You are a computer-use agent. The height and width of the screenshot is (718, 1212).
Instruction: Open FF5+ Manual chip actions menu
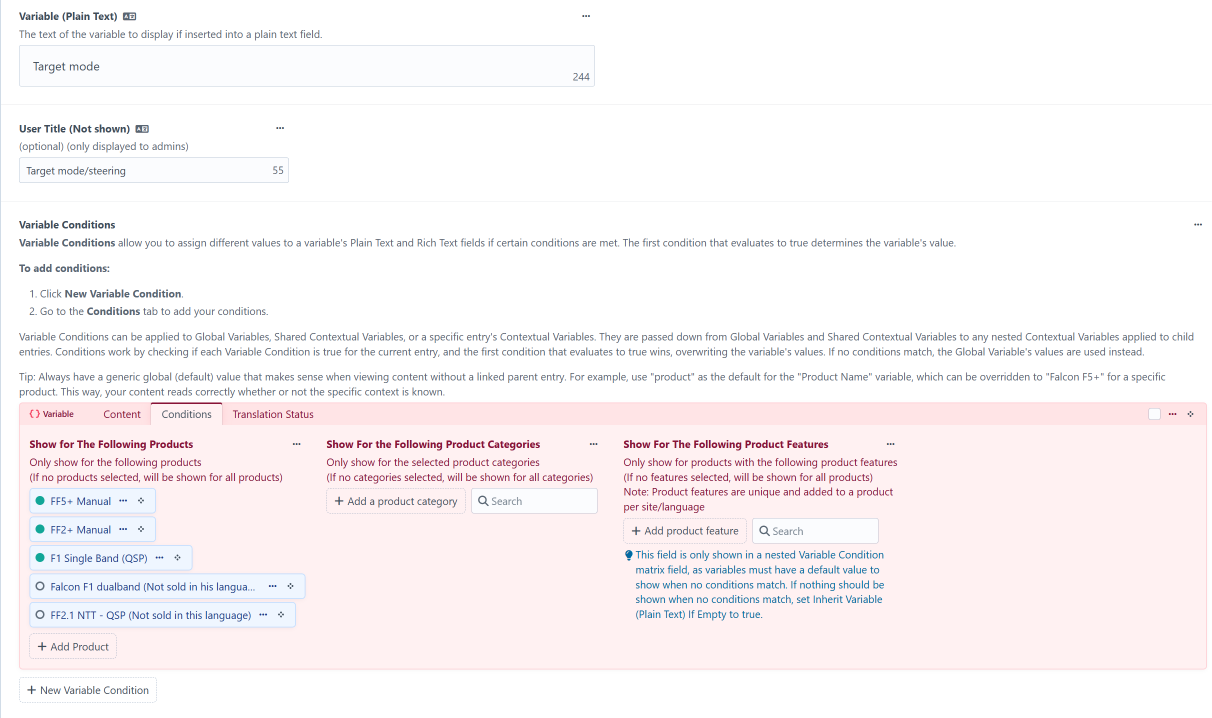[x=123, y=501]
